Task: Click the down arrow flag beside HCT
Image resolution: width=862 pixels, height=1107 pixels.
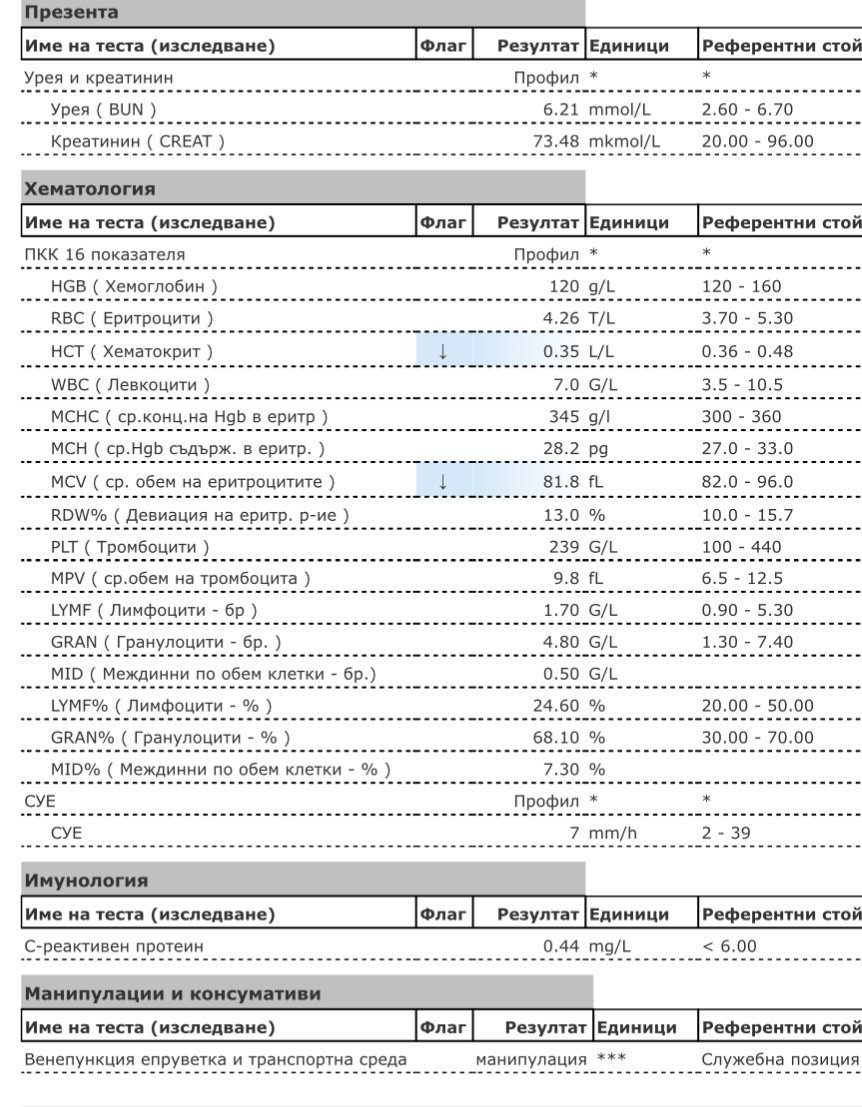Action: [x=442, y=352]
